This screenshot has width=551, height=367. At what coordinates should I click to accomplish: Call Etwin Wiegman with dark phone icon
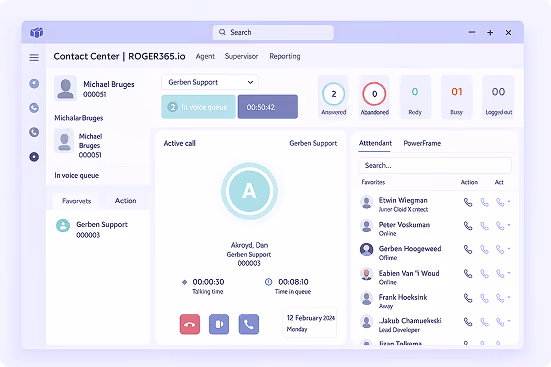tap(468, 202)
